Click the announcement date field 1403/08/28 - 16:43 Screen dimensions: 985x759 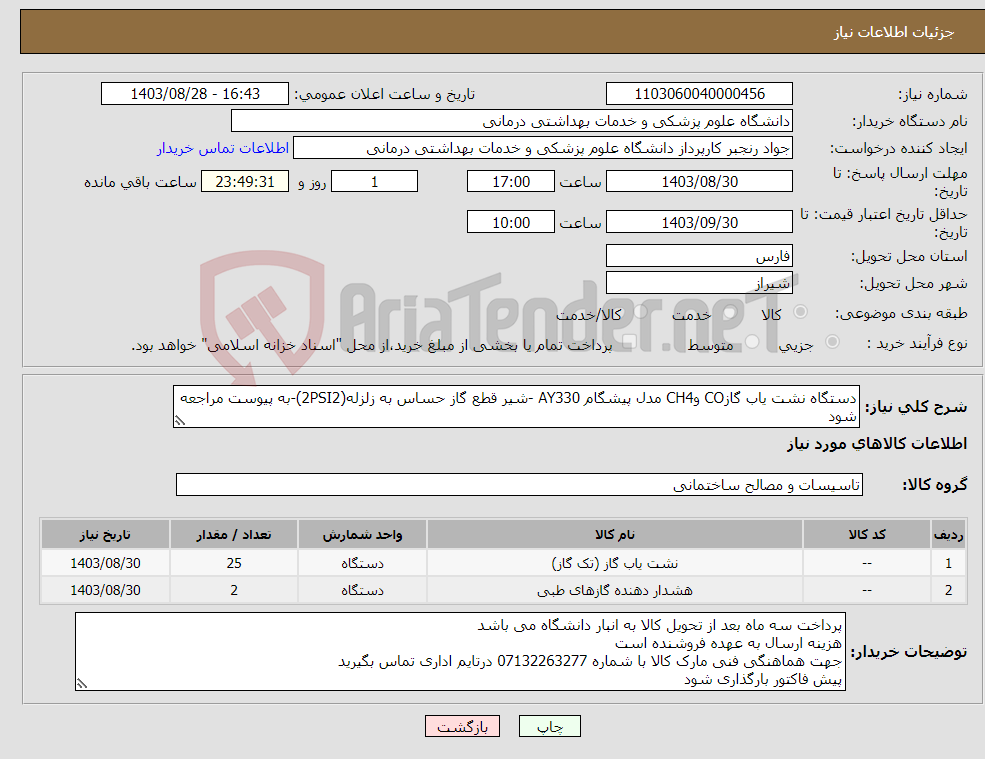[x=195, y=94]
